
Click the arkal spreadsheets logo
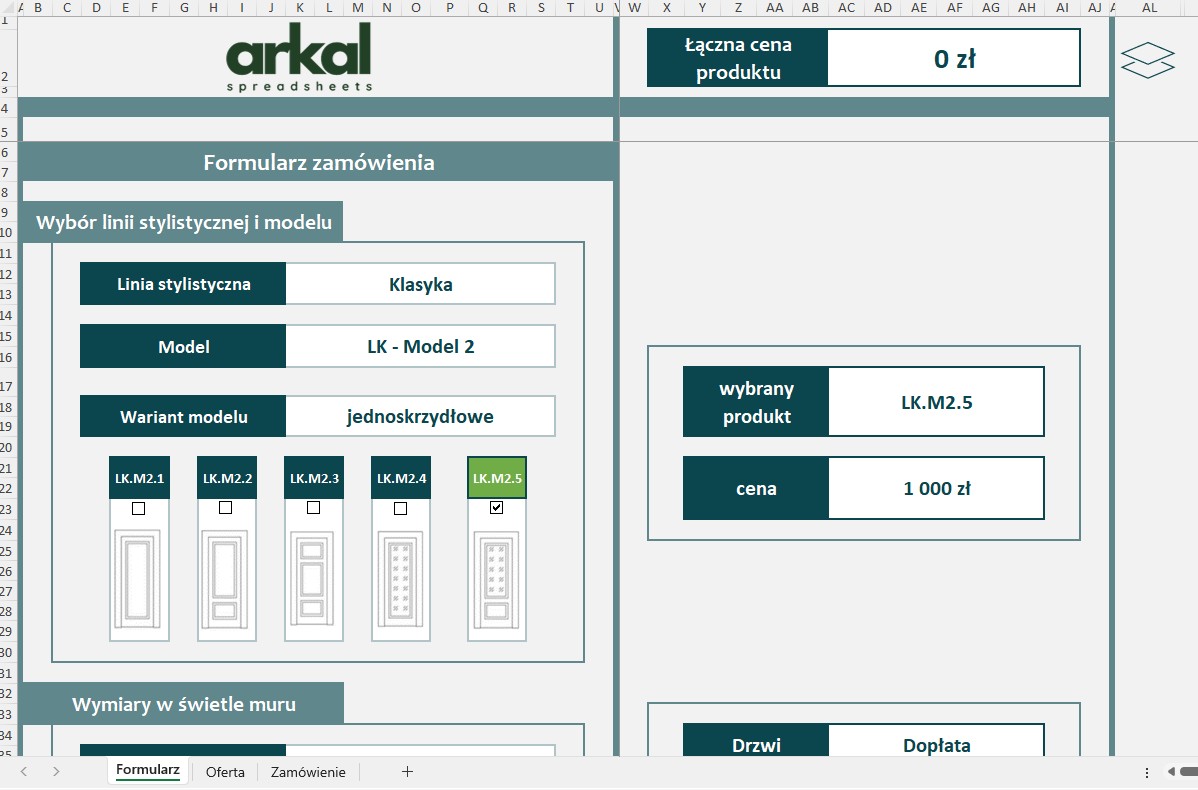click(299, 58)
